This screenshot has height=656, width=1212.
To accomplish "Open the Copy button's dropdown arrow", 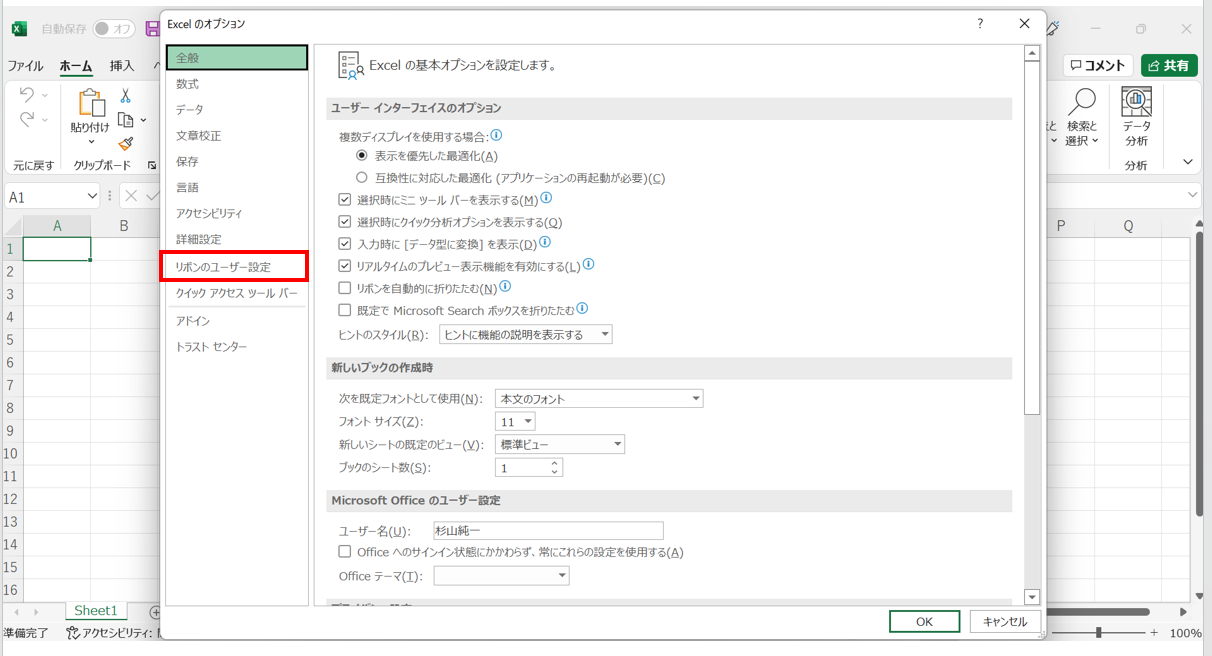I will click(143, 120).
